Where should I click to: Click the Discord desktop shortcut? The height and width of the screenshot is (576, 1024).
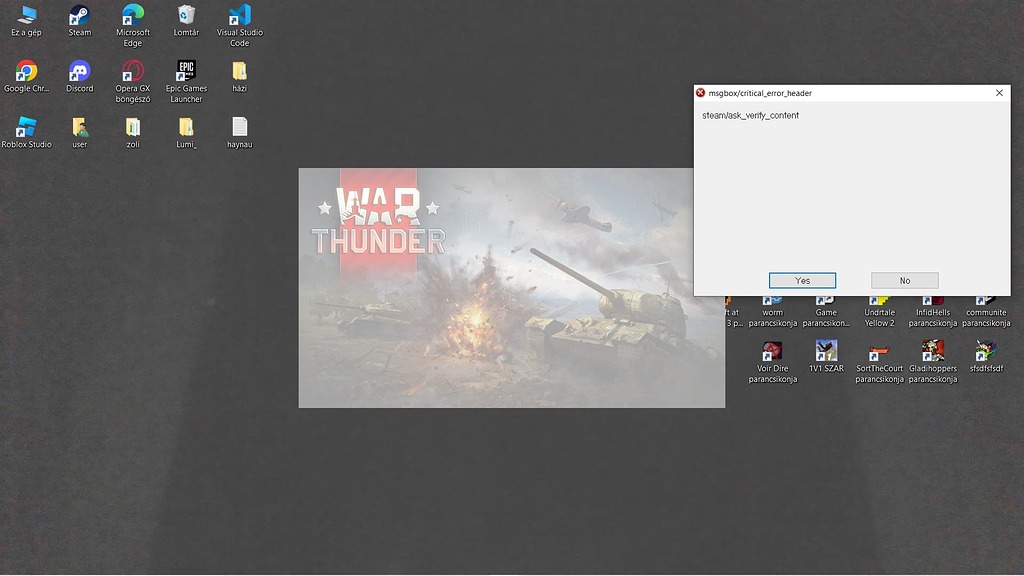[x=79, y=72]
